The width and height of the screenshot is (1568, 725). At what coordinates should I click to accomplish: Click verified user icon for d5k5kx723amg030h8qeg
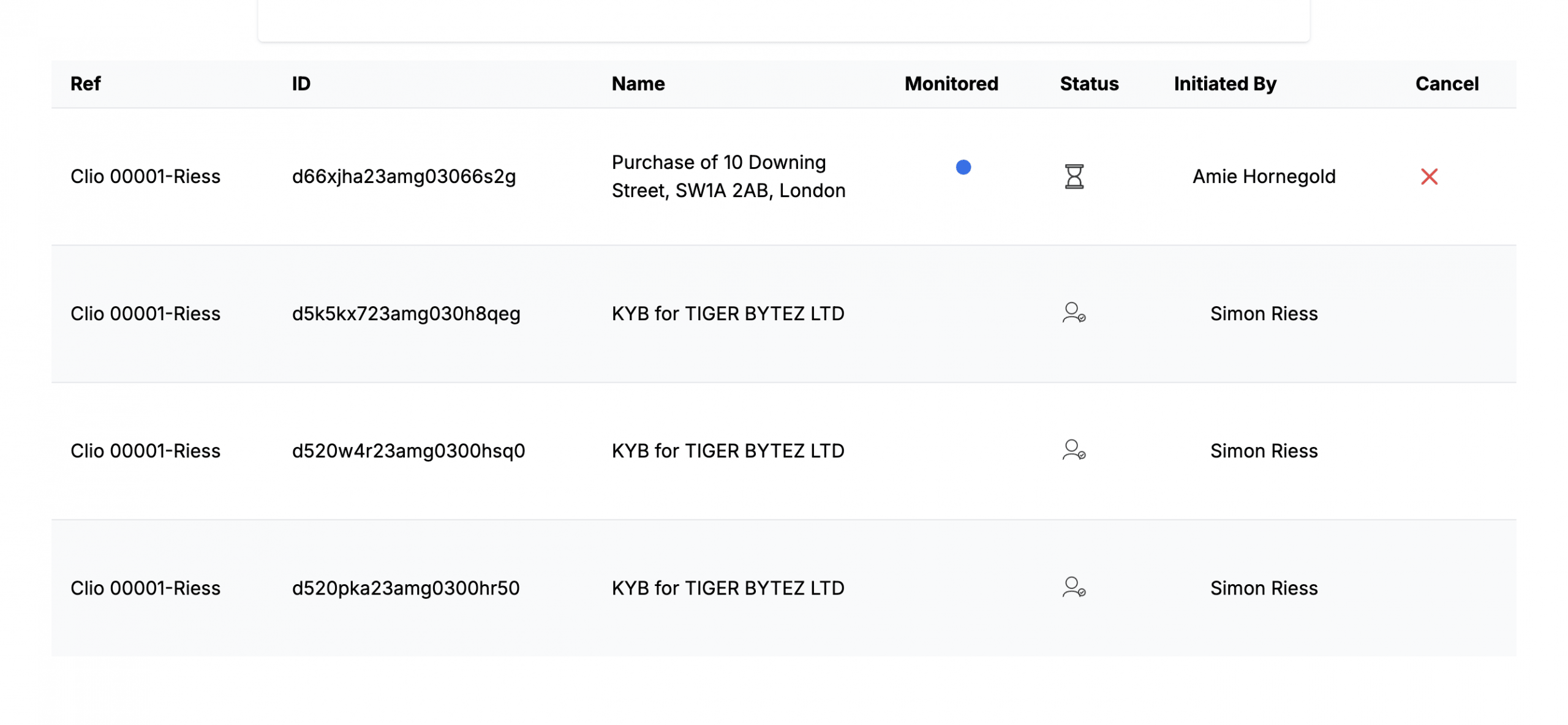click(x=1073, y=313)
